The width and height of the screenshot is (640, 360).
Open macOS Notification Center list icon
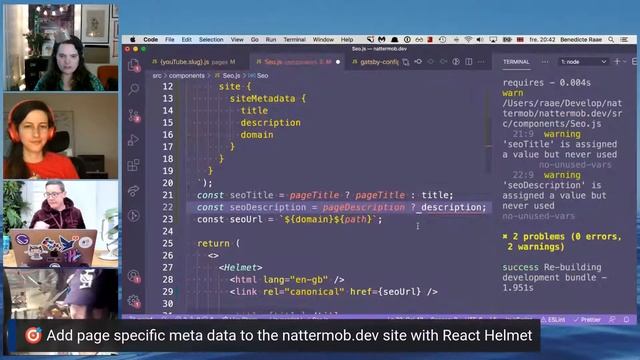[x=624, y=40]
